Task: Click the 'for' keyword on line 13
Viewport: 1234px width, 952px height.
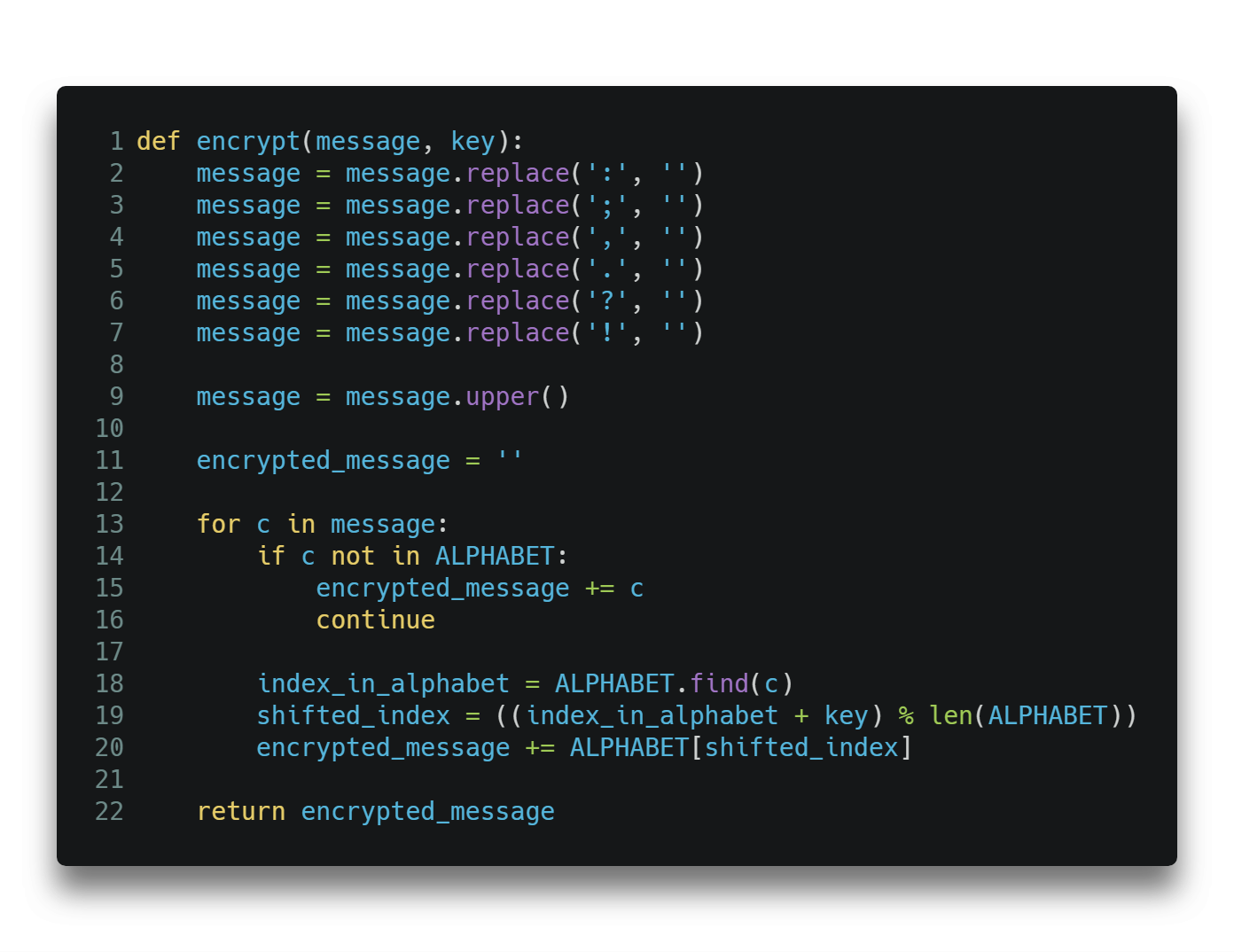Action: 218,524
